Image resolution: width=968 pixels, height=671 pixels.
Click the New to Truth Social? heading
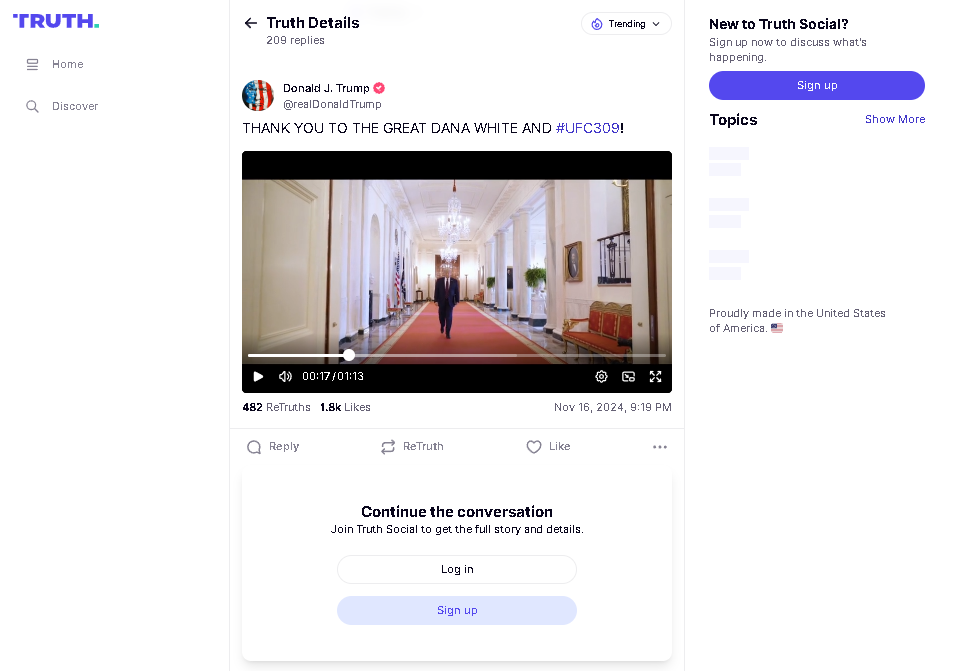click(x=778, y=24)
